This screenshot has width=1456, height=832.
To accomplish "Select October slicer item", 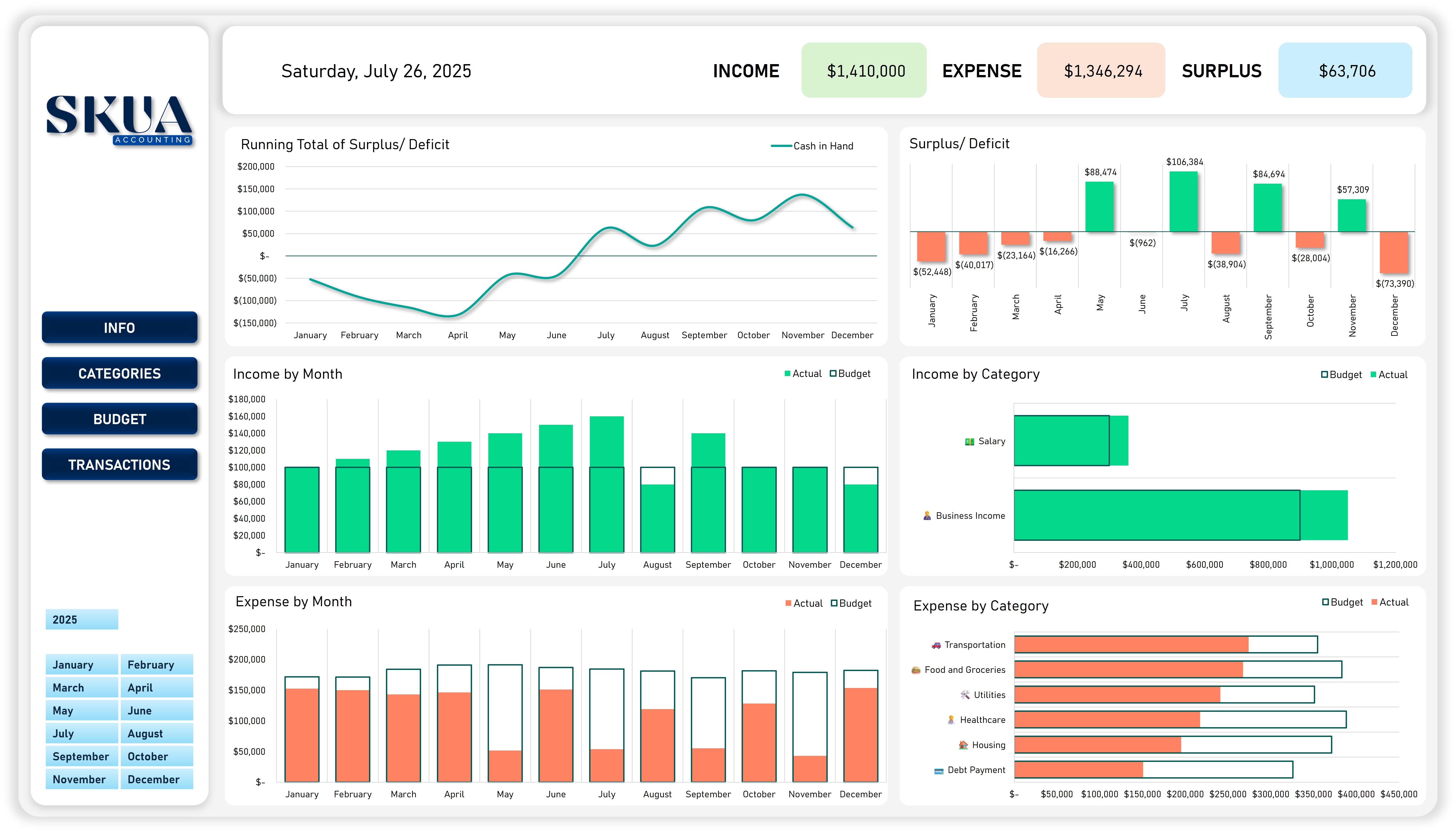I will click(156, 756).
